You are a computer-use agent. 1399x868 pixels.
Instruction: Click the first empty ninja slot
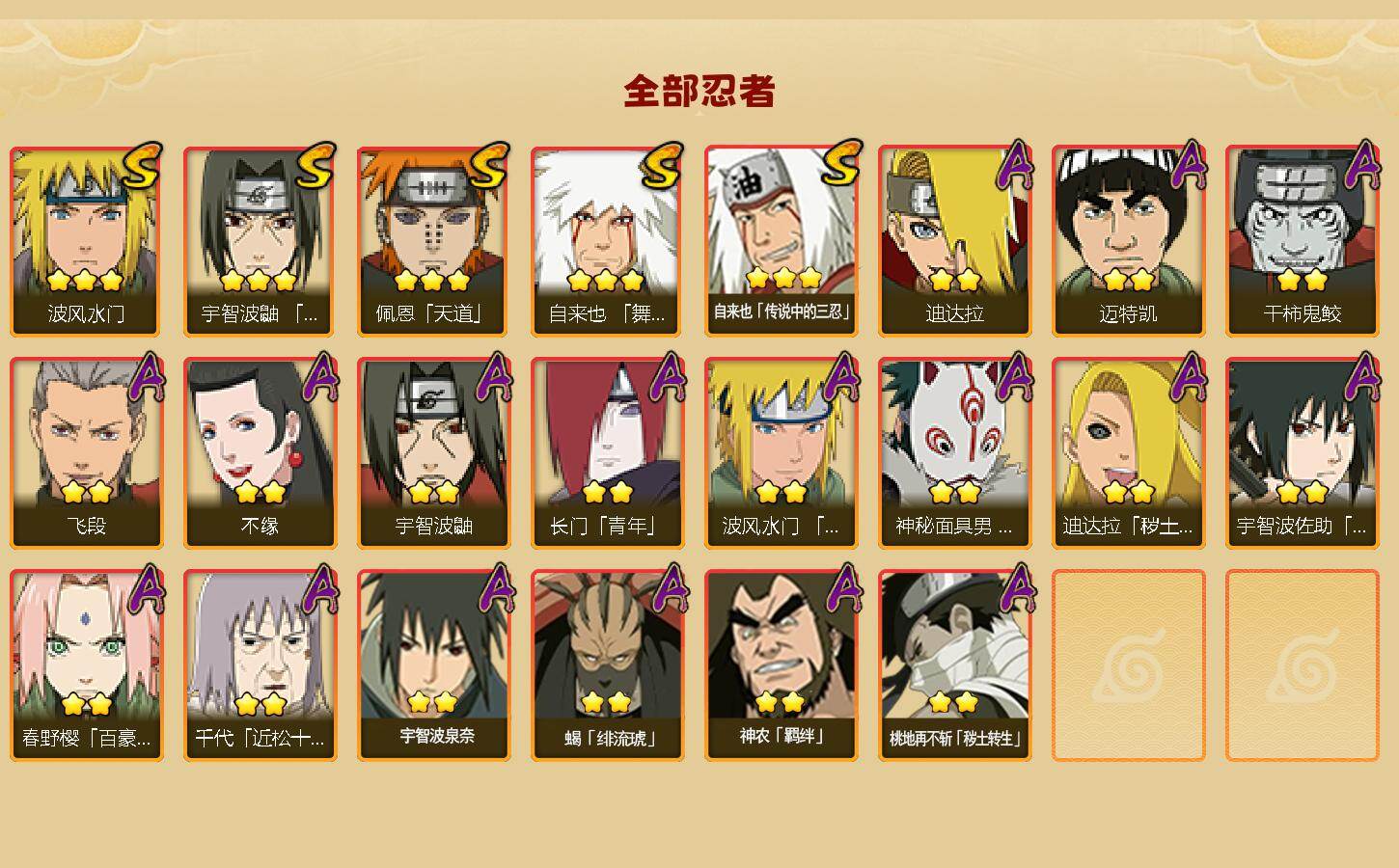1129,665
